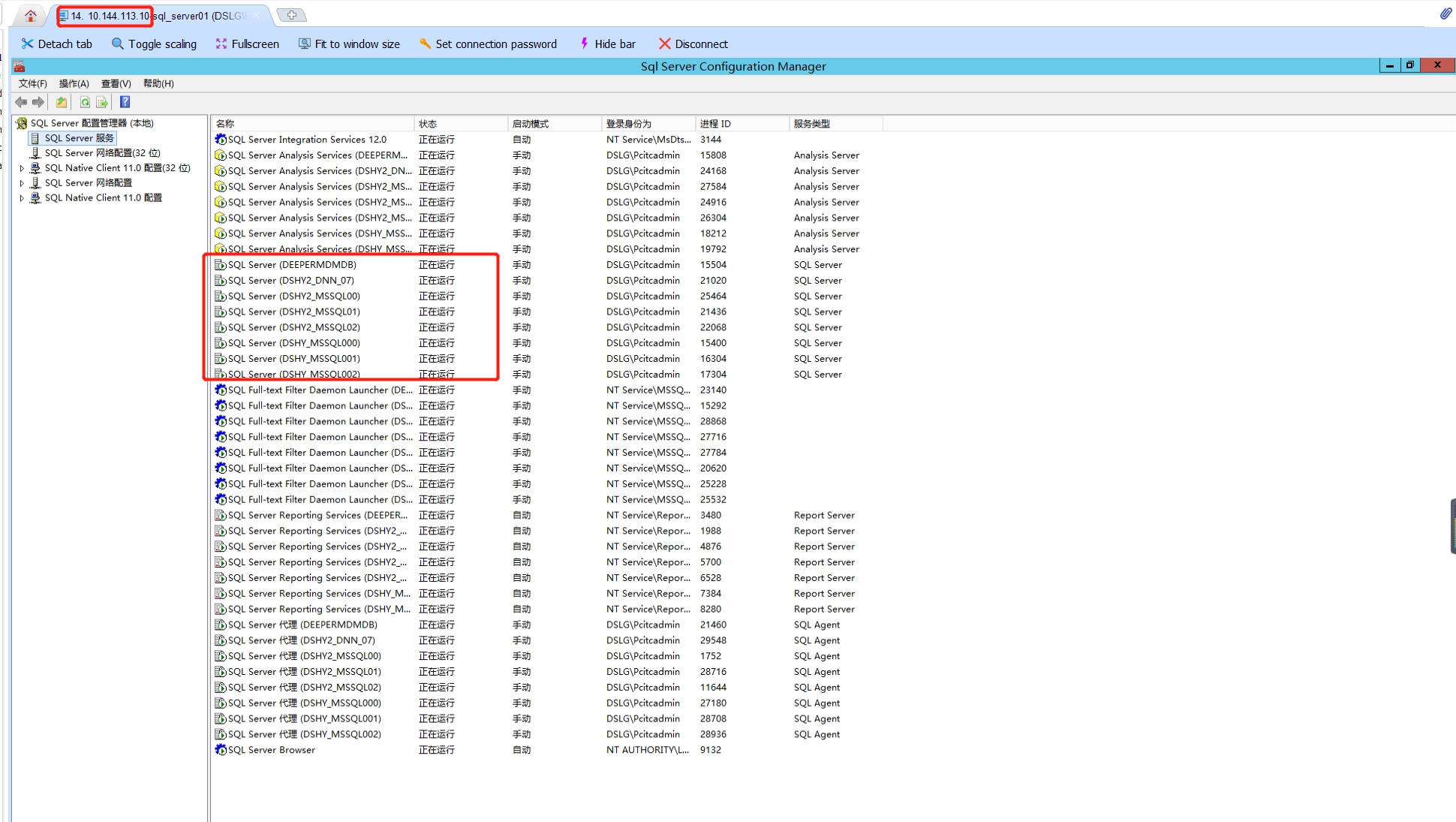Click the Reporting Services (DEEPER...) icon
1456x822 pixels.
tap(221, 516)
